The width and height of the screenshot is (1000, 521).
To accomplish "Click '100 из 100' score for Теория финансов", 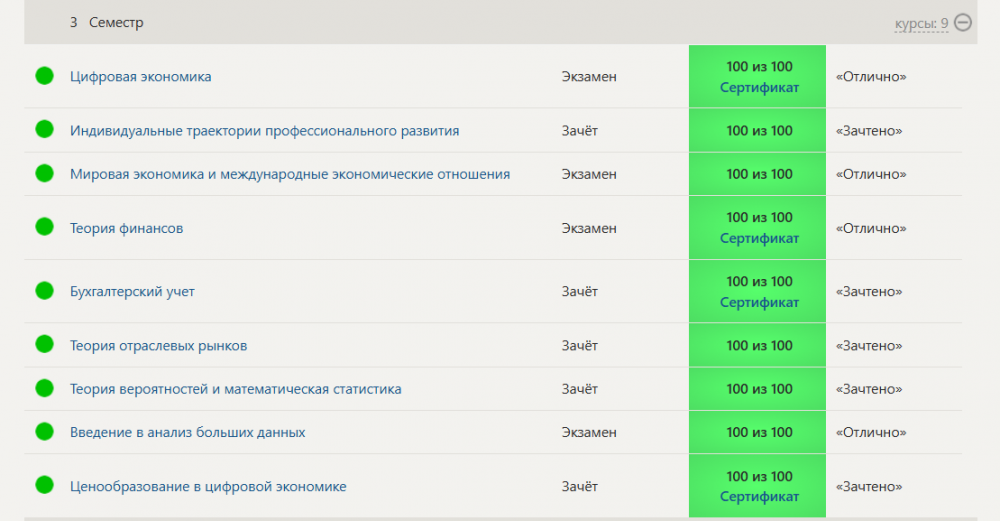I will 759,217.
